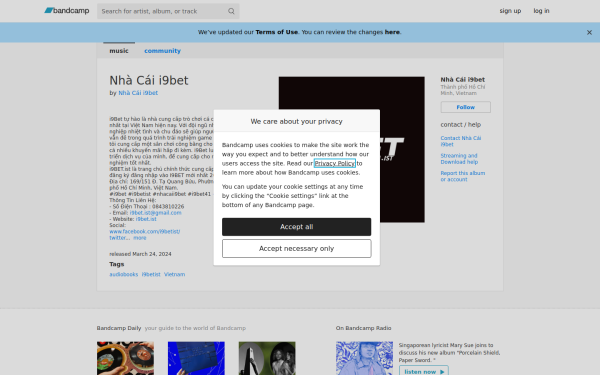
Task: Follow the 'here' link in banner
Action: (x=392, y=32)
